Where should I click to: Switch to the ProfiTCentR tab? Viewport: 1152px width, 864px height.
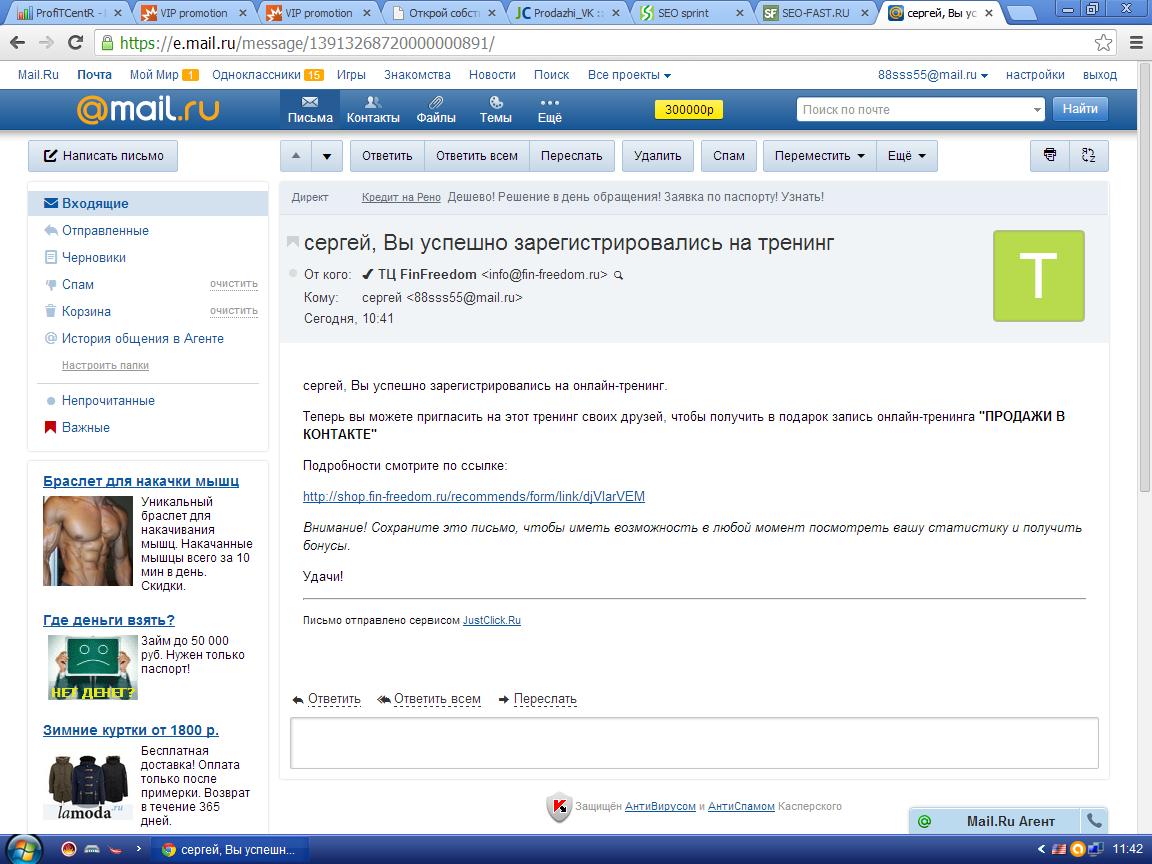click(70, 12)
